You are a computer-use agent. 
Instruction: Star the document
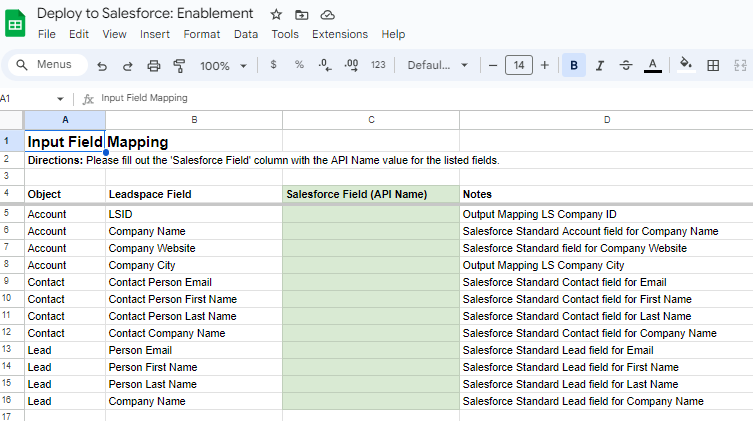tap(276, 14)
